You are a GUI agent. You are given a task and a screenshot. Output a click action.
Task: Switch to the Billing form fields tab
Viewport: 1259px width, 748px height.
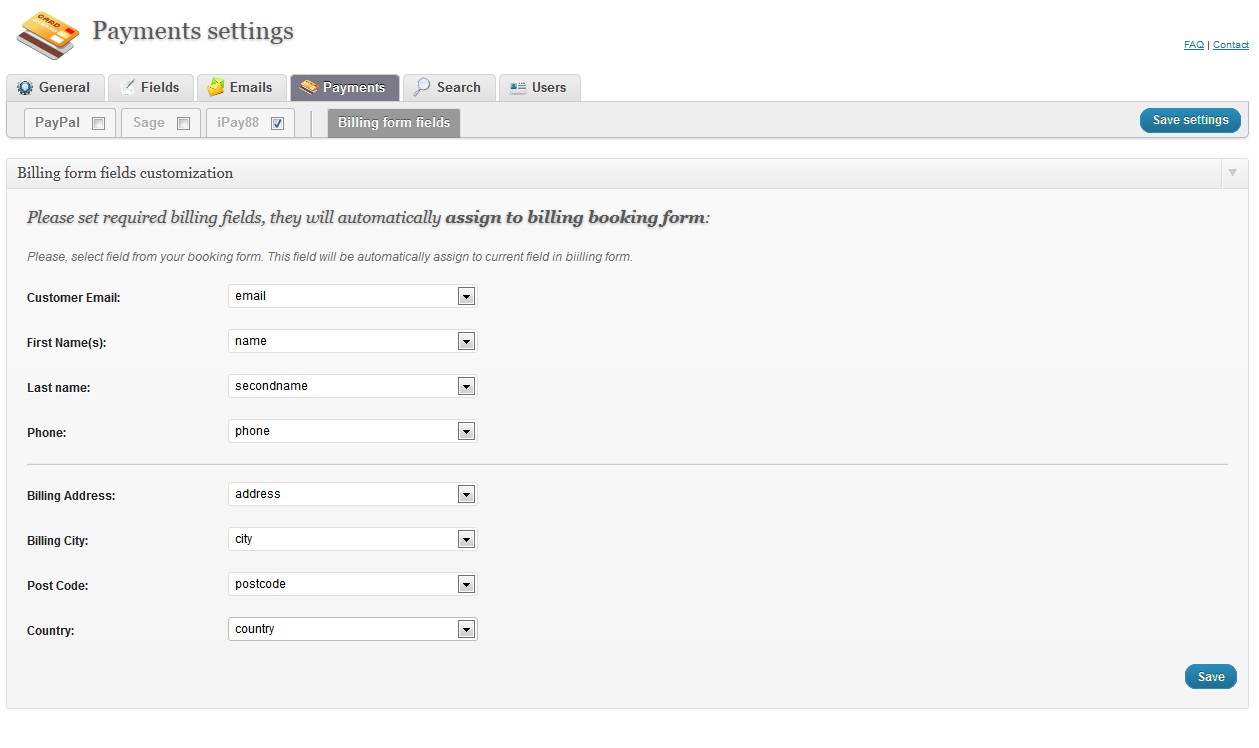click(394, 123)
